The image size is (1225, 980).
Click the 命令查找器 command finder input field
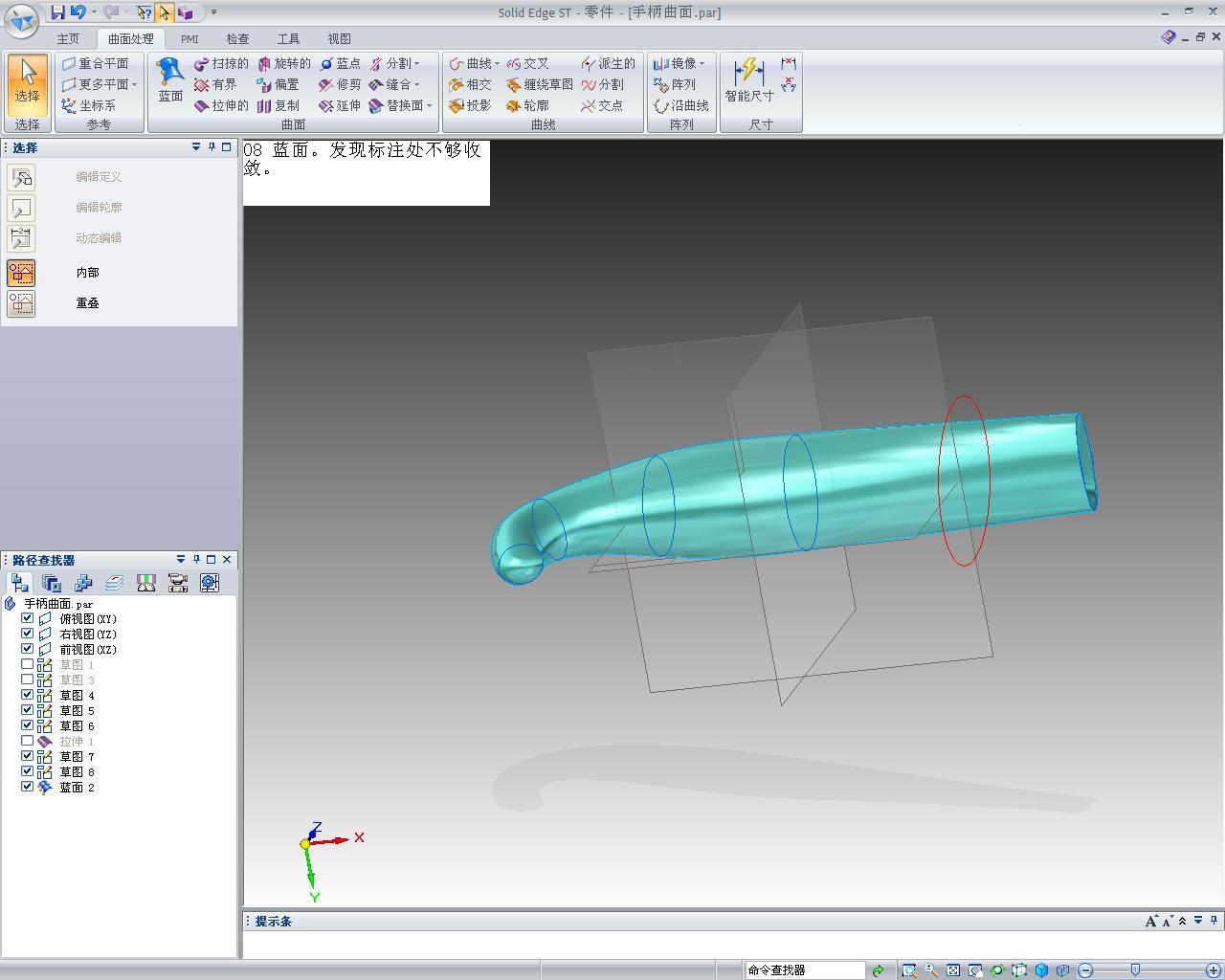804,970
